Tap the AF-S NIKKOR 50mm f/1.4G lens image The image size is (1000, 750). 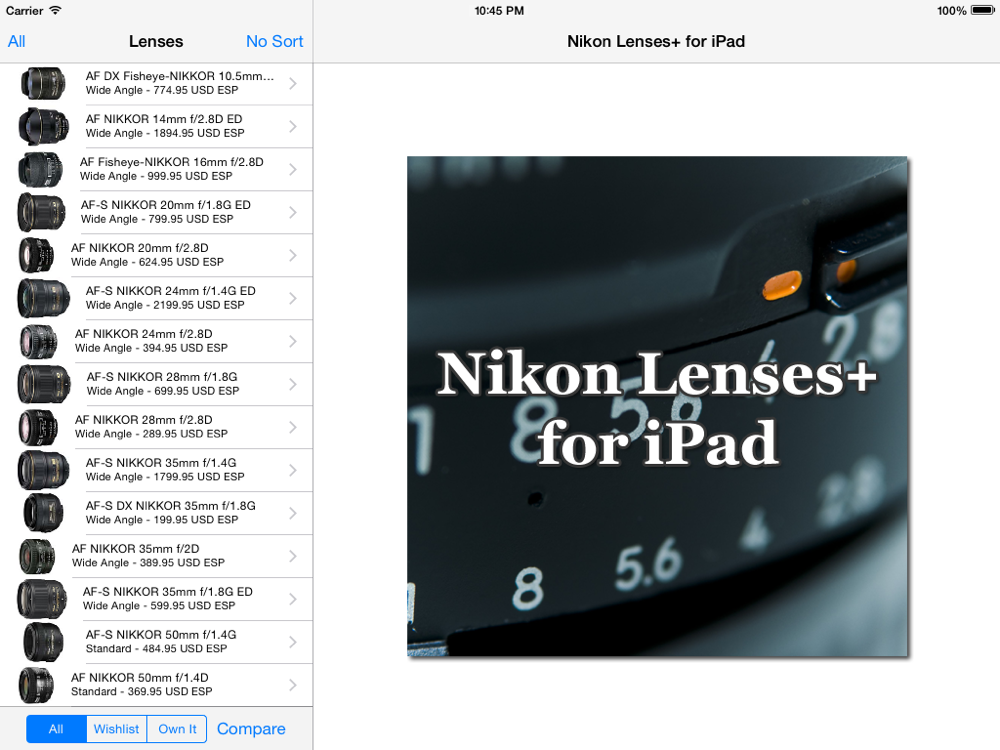click(43, 642)
